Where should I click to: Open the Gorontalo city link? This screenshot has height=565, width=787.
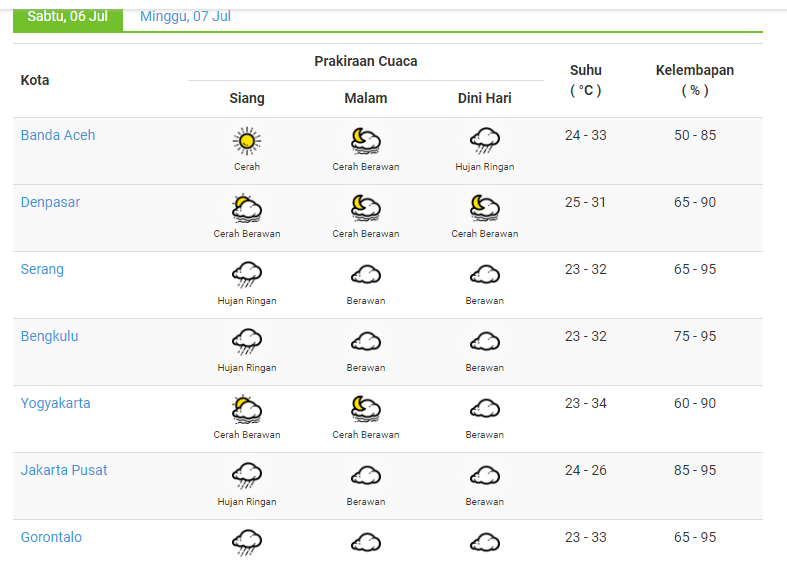[51, 537]
